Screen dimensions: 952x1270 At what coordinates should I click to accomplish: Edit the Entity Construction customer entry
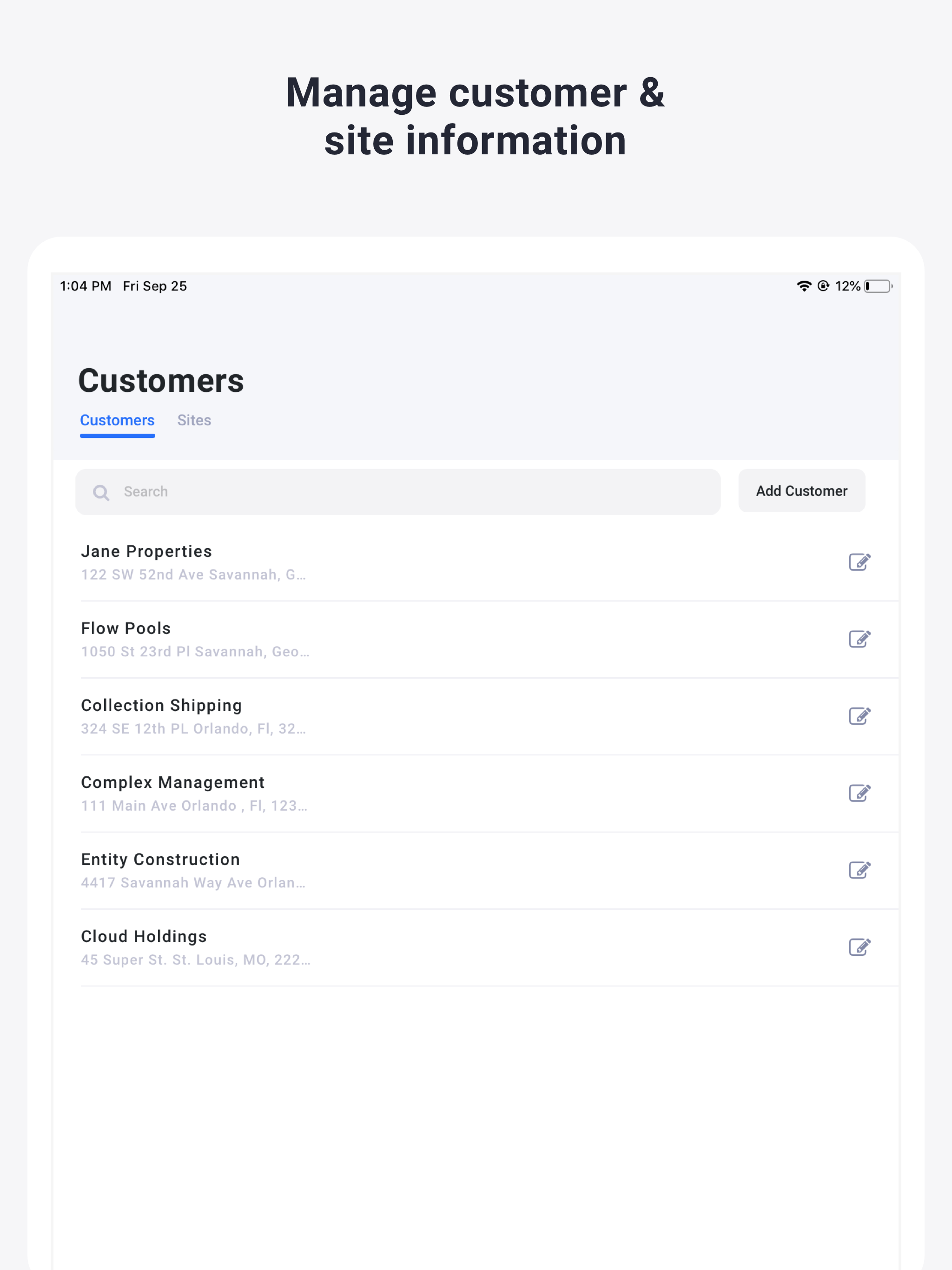[859, 870]
